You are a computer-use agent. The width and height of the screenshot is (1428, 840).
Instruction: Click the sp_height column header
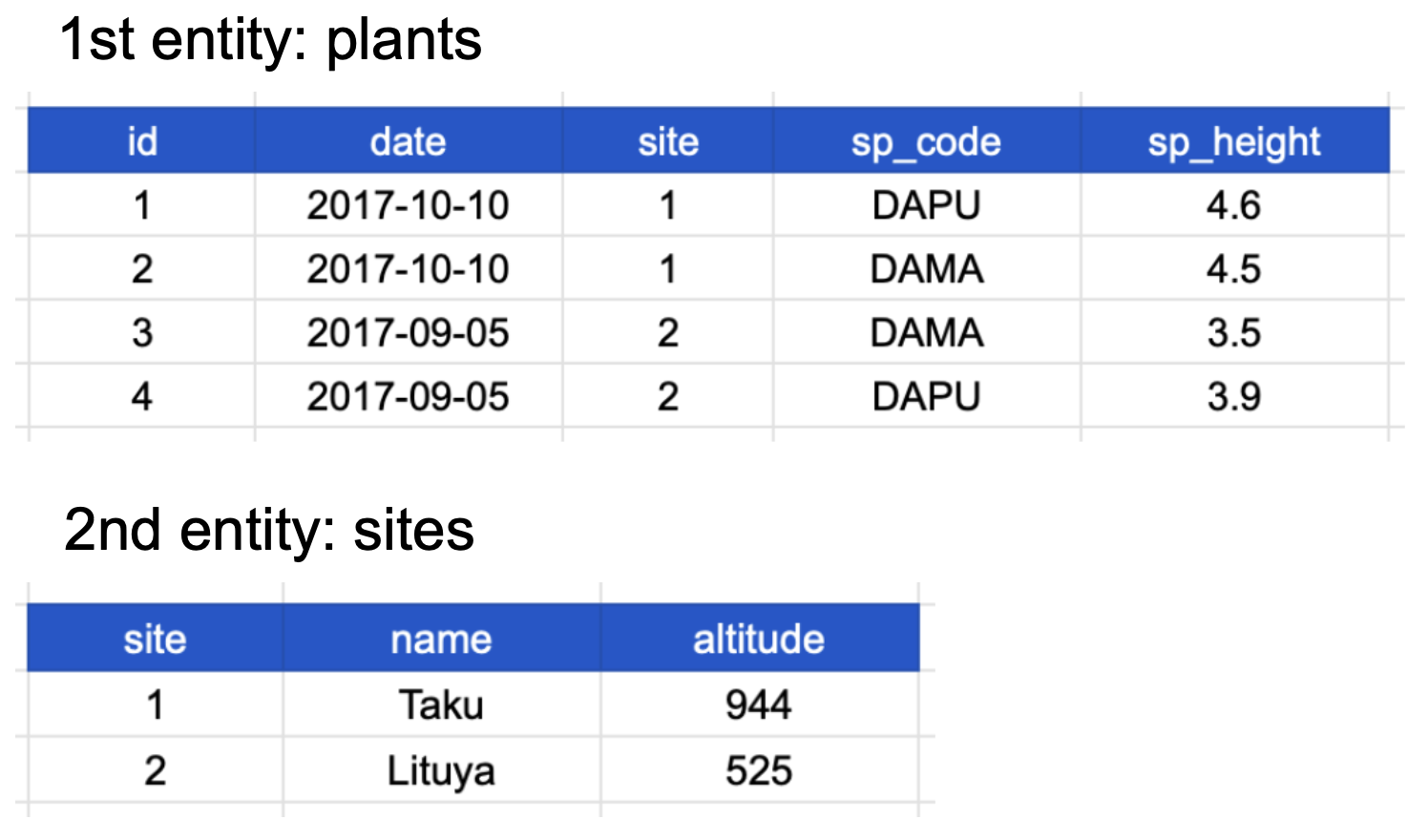pos(1233,142)
